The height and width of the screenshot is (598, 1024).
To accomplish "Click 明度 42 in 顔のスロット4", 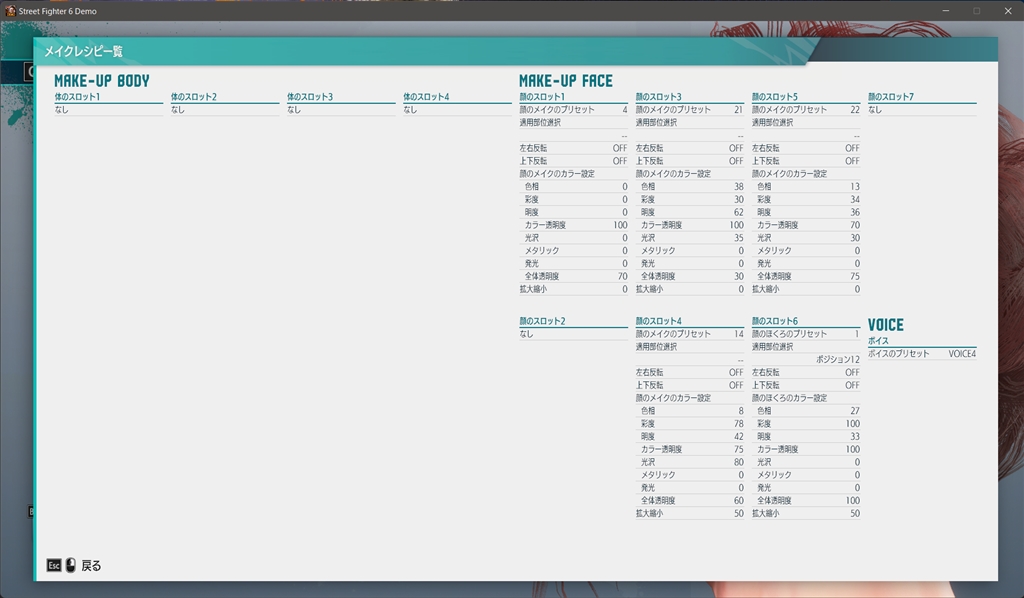I will tap(690, 436).
